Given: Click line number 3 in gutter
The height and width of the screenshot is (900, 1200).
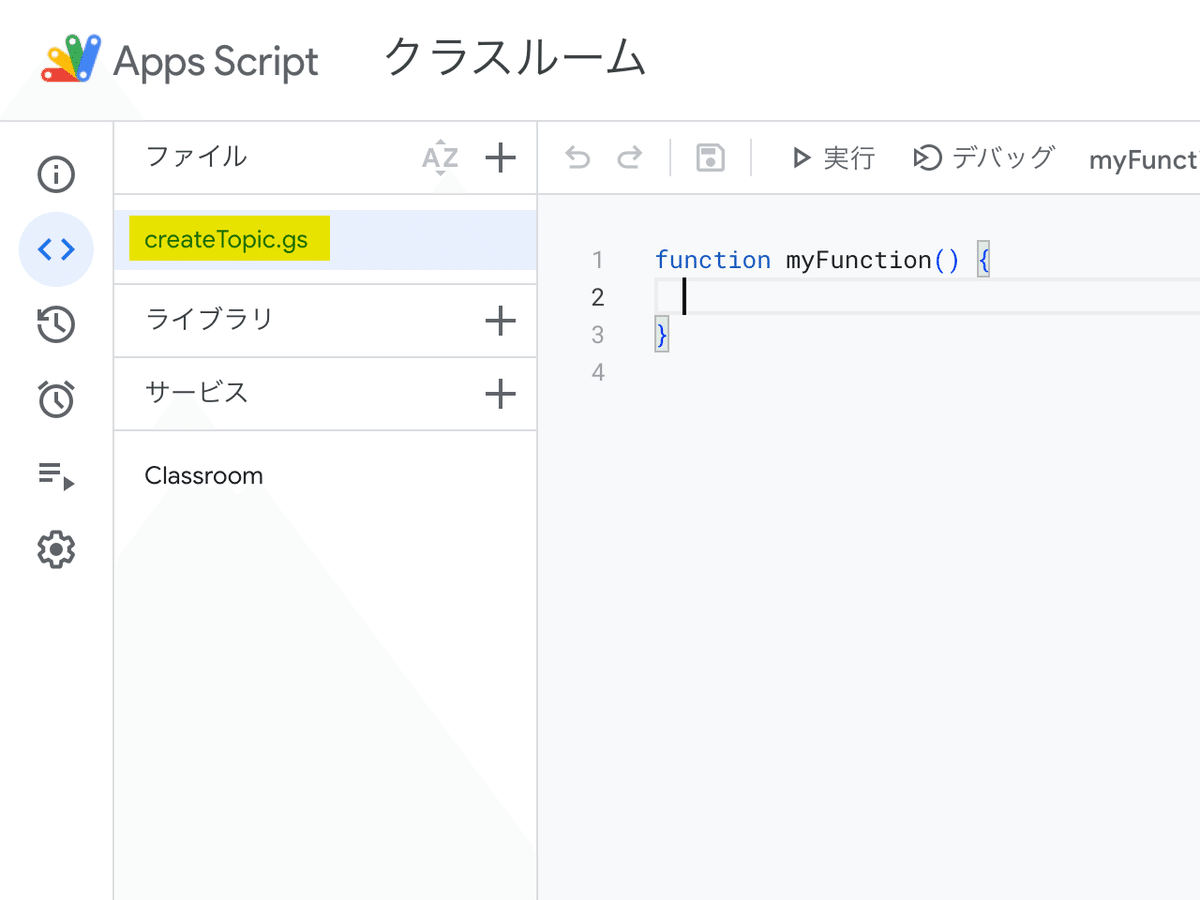Looking at the screenshot, I should coord(598,335).
